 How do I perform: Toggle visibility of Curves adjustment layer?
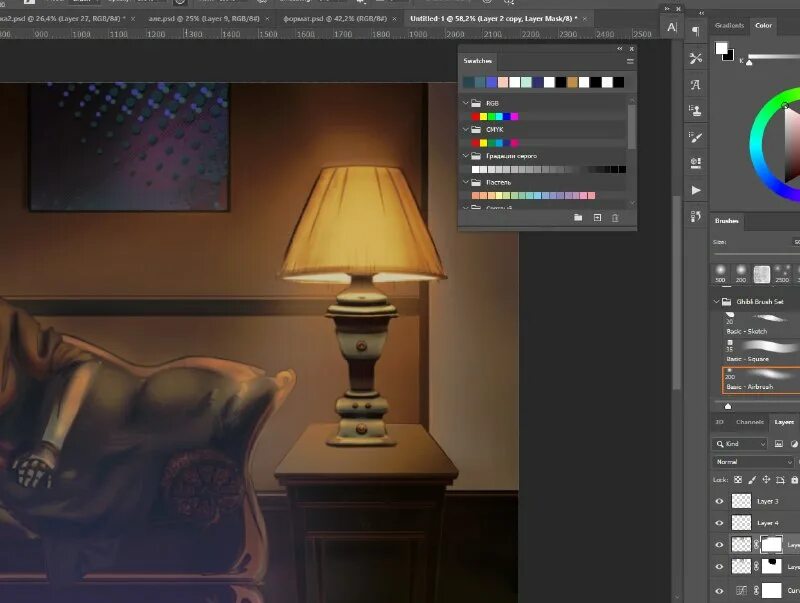click(719, 591)
